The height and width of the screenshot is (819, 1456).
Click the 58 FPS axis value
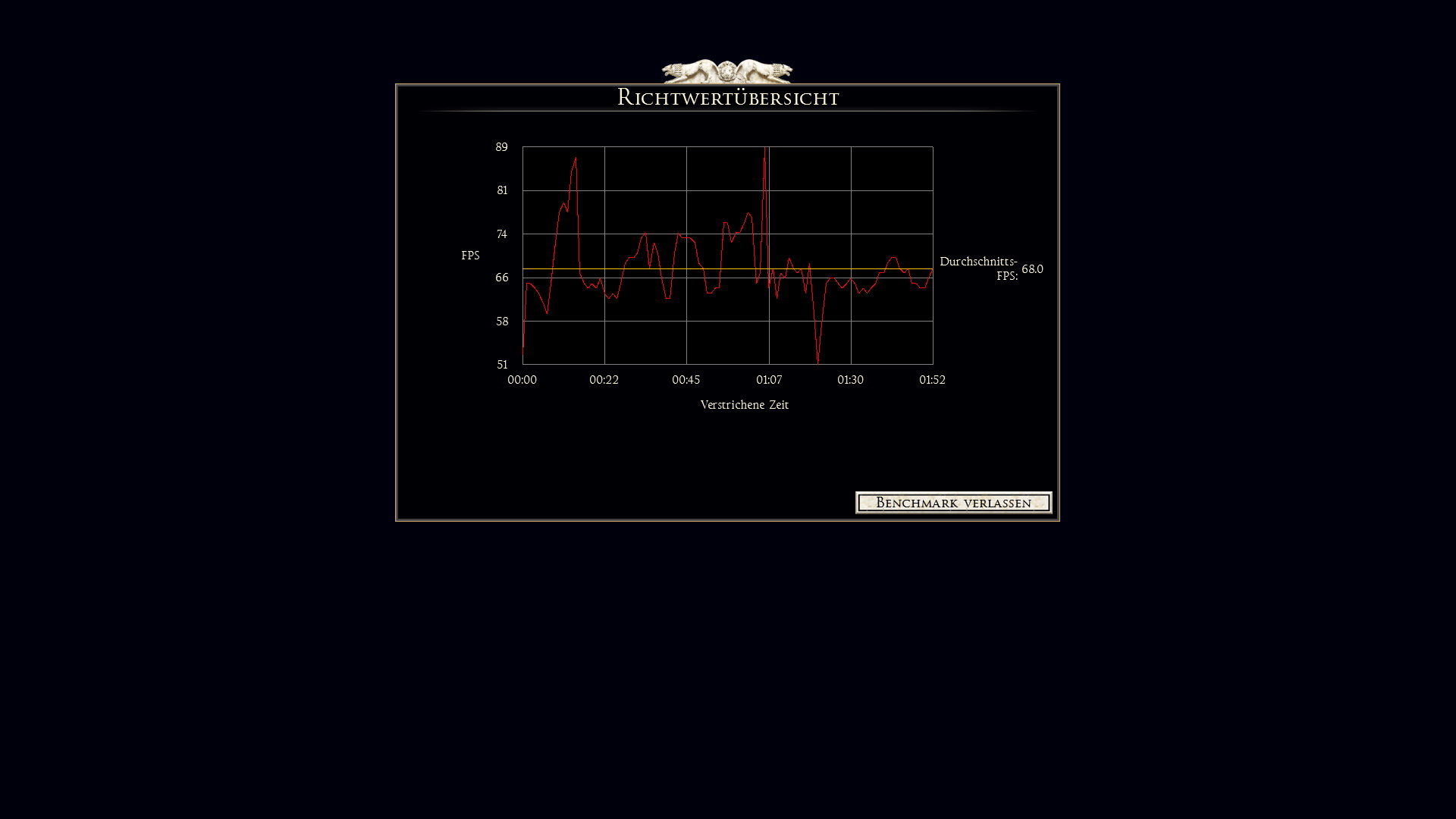[x=502, y=322]
